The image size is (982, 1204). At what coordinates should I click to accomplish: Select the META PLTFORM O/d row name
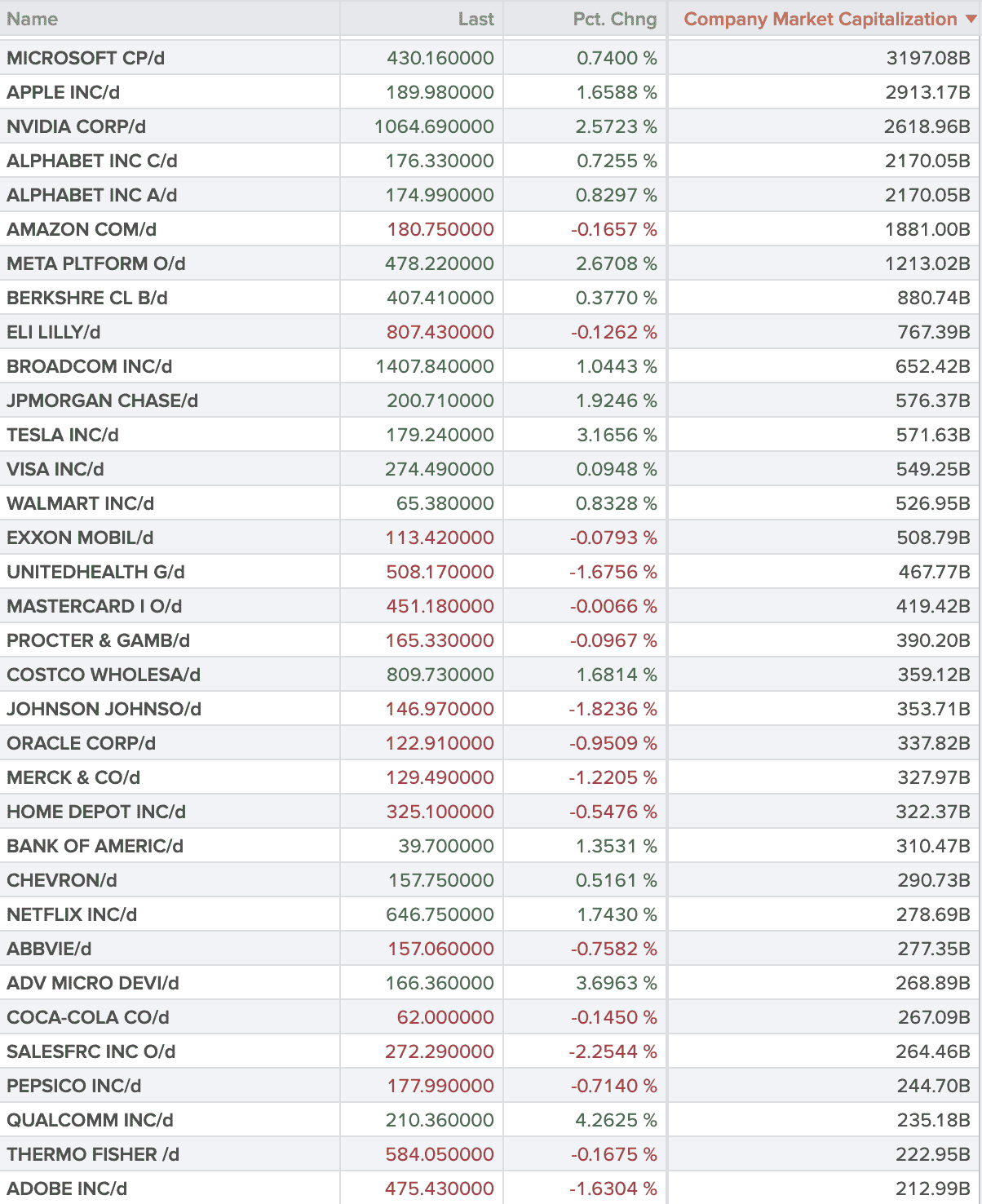point(96,263)
